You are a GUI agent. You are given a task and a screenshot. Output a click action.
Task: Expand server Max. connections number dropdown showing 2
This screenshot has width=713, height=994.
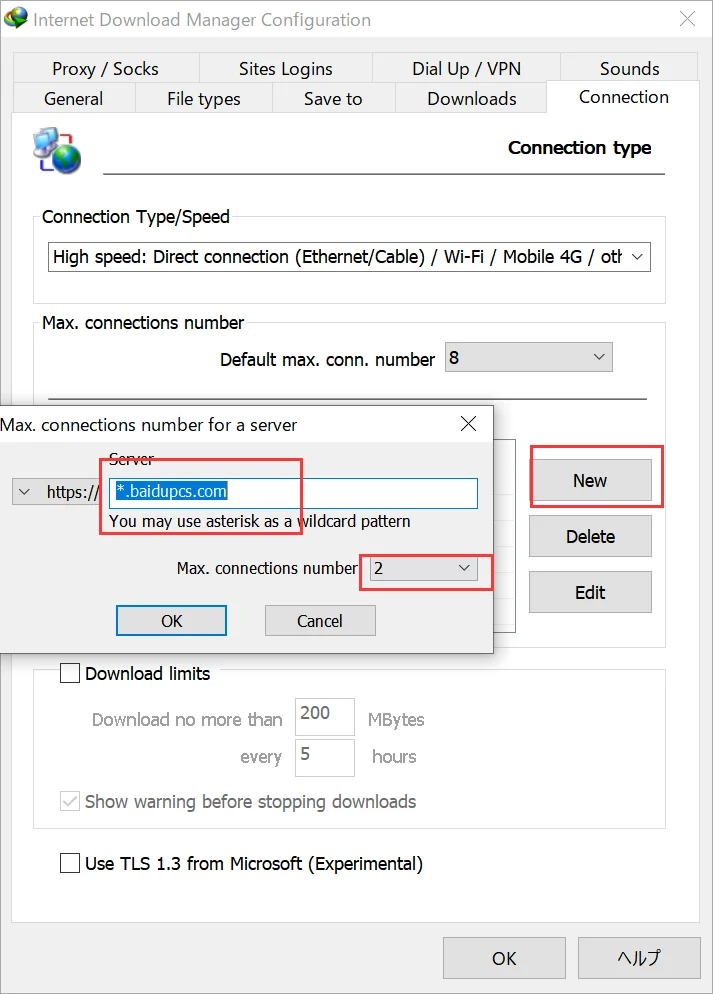tap(425, 569)
